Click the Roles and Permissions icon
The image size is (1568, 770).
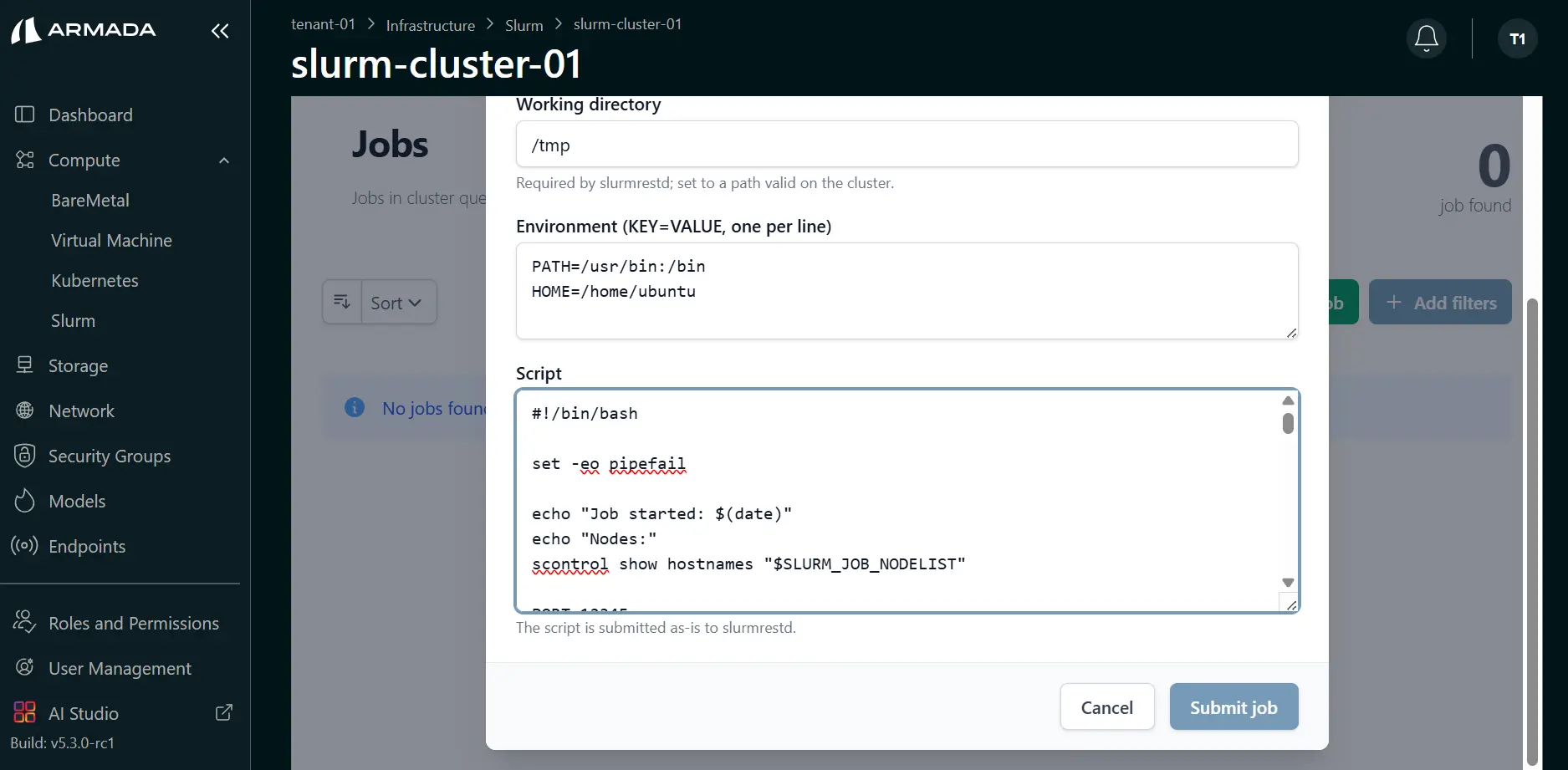tap(25, 622)
